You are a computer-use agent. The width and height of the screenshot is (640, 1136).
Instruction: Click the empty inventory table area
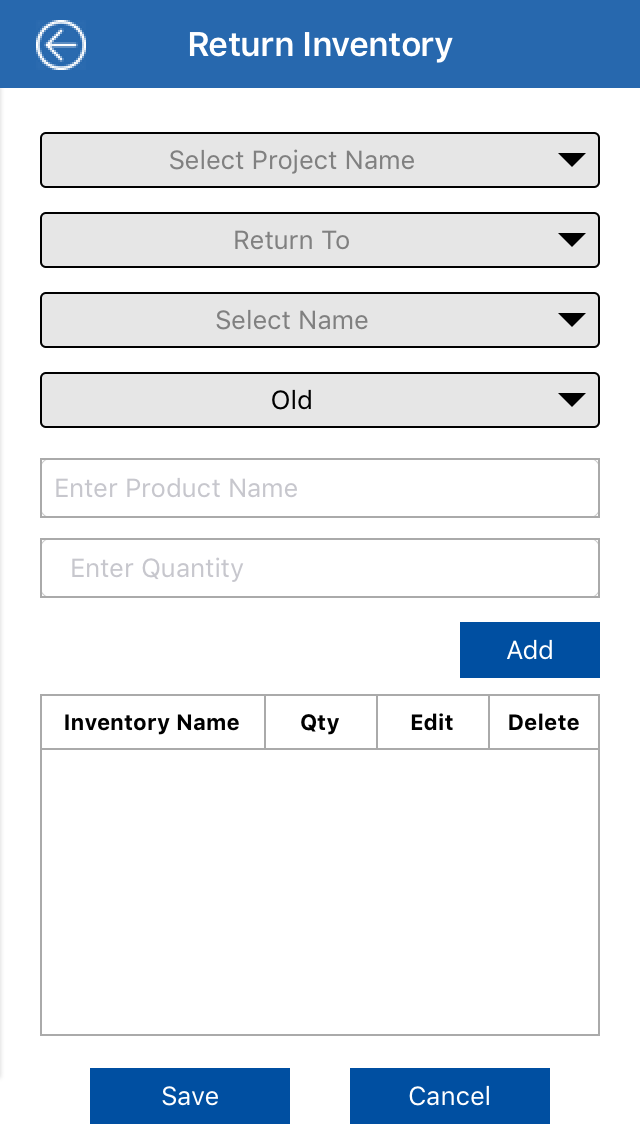tap(320, 890)
